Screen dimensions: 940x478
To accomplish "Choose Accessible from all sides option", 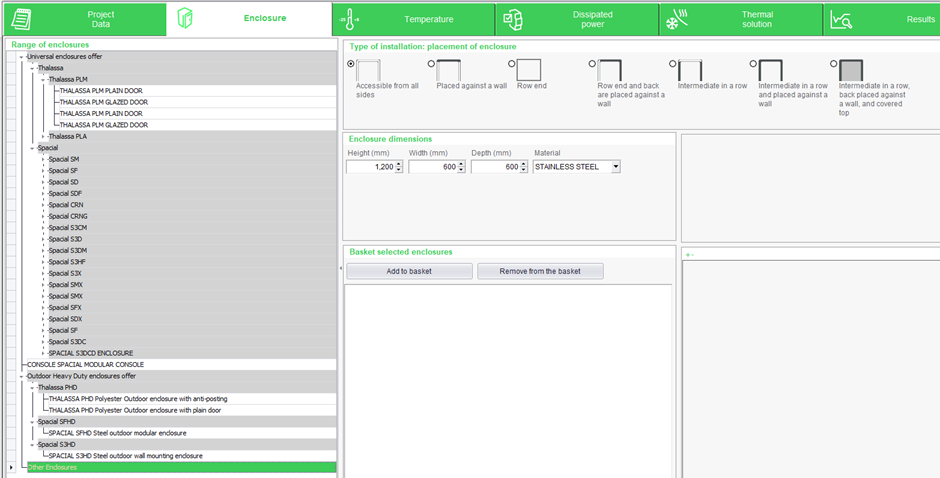I will point(351,63).
